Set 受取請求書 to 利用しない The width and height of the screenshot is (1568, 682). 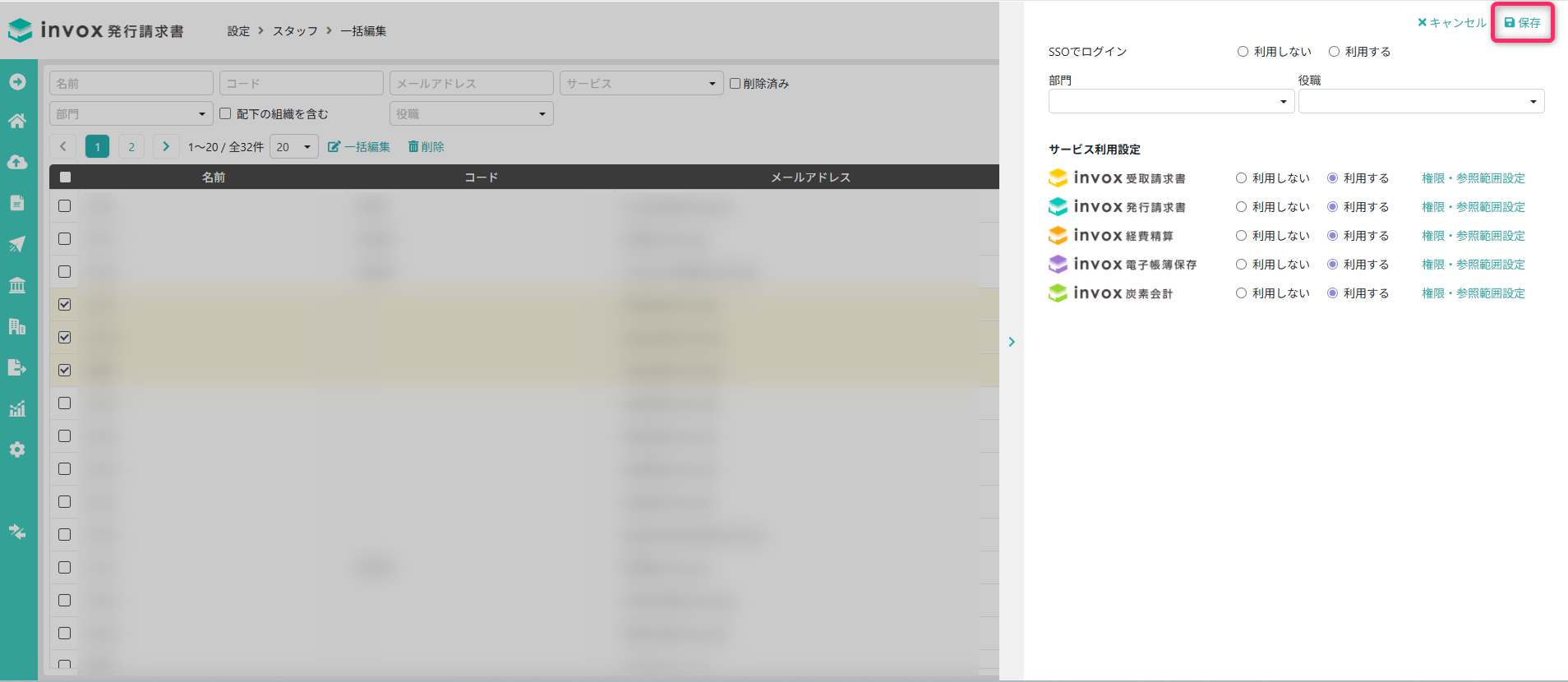[1241, 178]
